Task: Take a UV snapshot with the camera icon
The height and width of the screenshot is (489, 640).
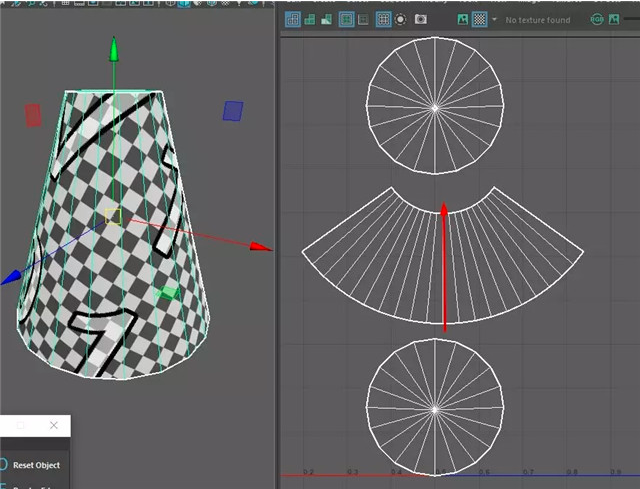Action: click(421, 19)
